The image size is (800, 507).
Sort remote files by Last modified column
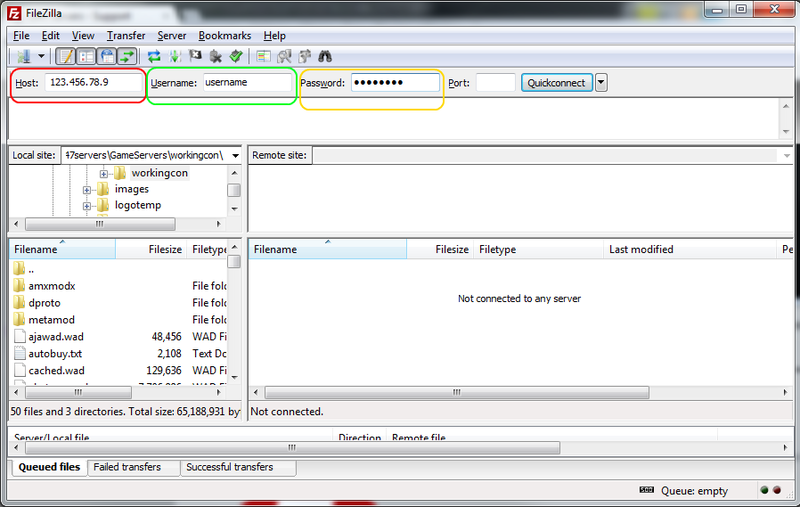[690, 249]
